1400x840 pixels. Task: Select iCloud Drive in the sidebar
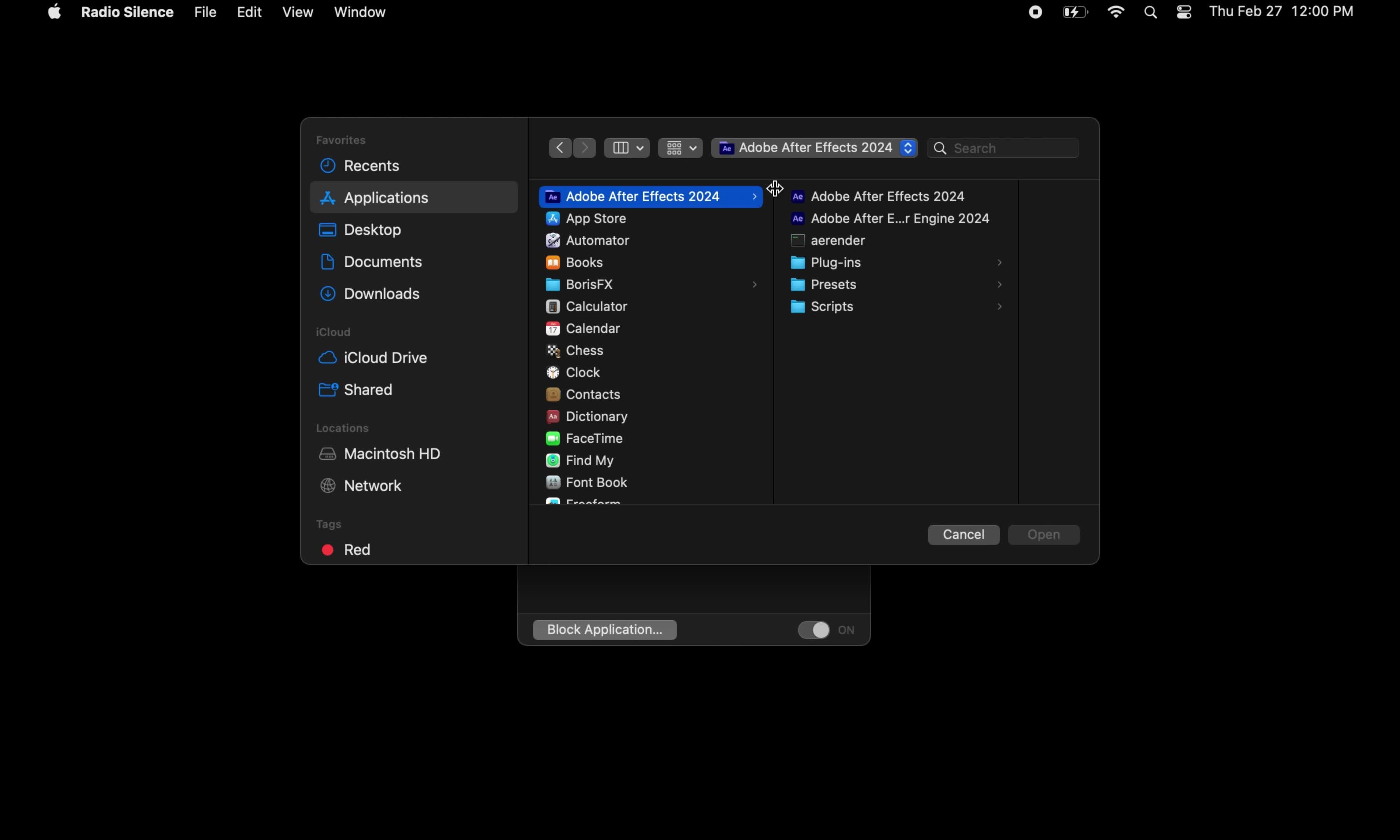pos(385,358)
